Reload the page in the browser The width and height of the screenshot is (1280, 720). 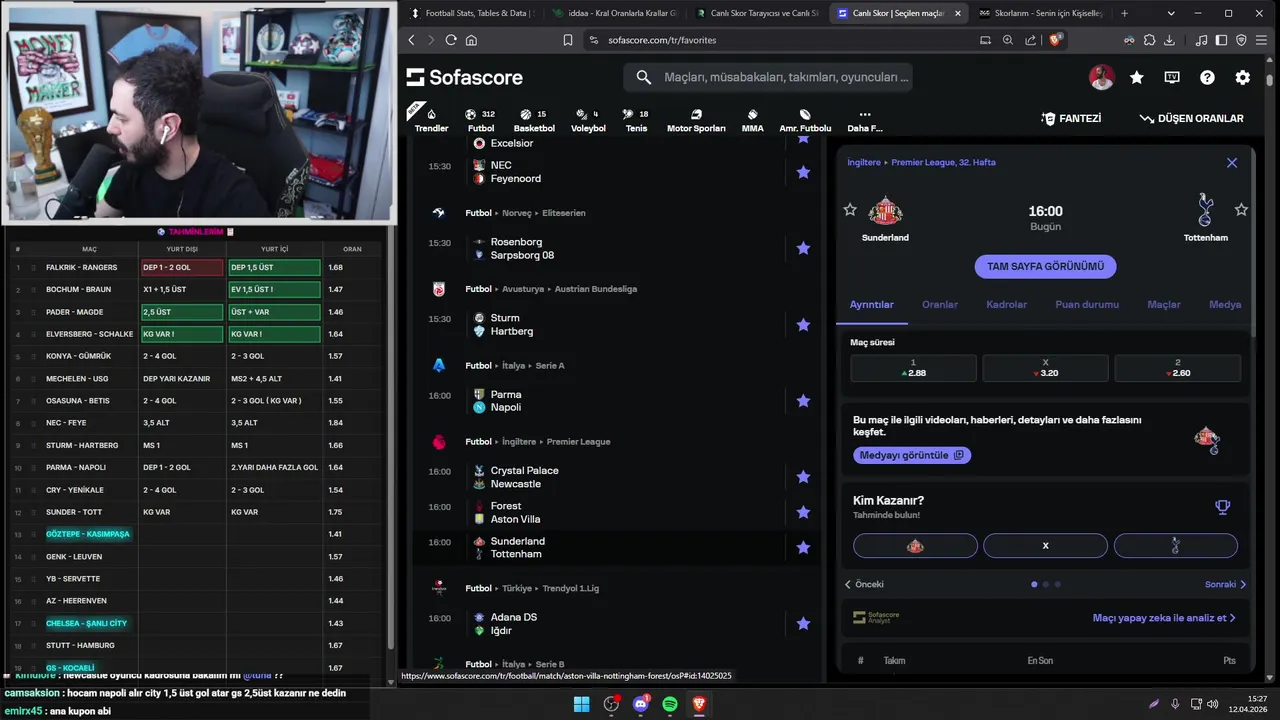click(451, 40)
